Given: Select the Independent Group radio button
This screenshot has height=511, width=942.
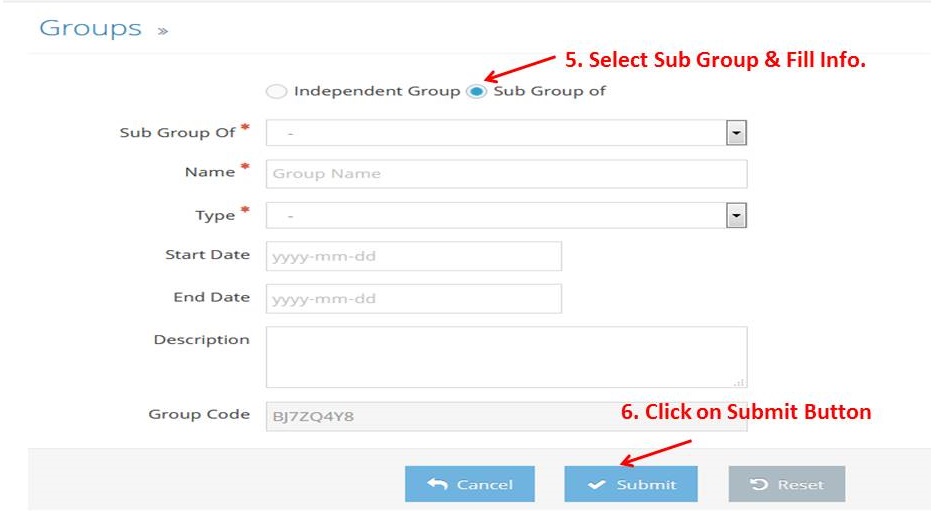Looking at the screenshot, I should (x=276, y=91).
